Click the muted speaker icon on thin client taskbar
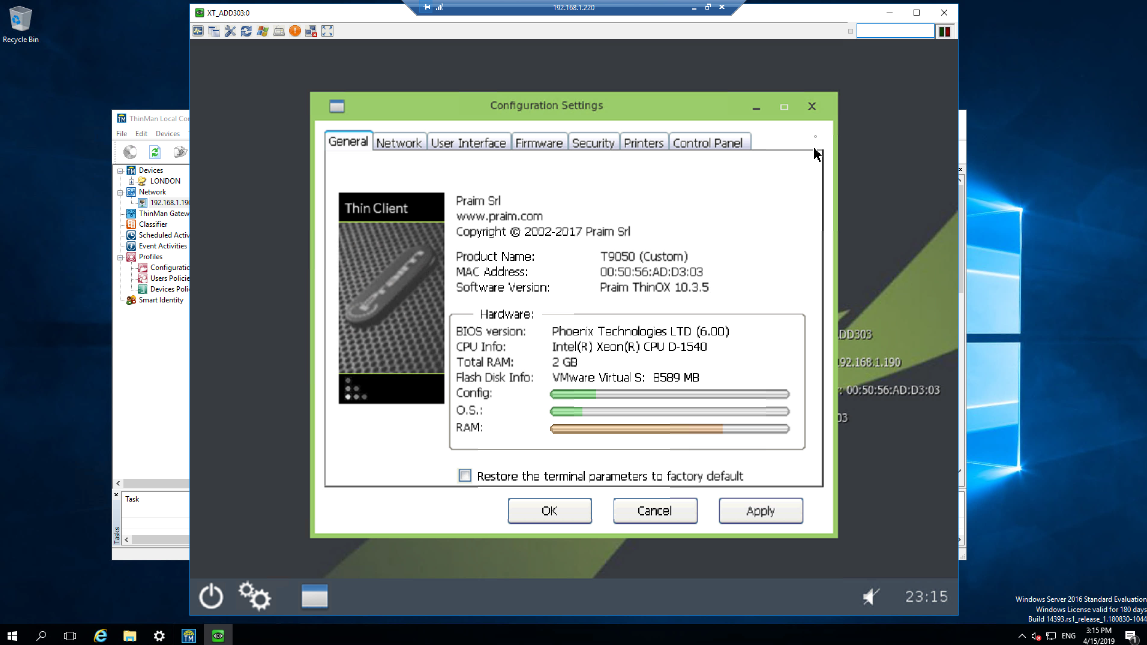This screenshot has width=1147, height=645. 870,597
